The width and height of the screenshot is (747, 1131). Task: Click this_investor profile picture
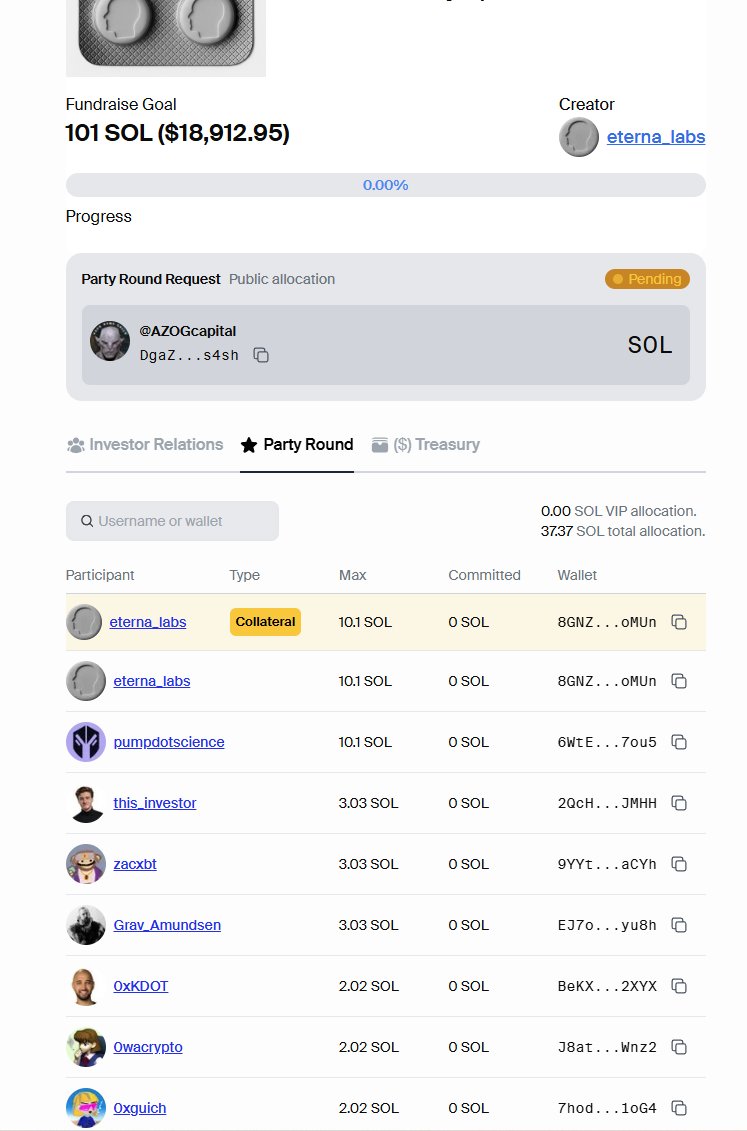coord(86,803)
